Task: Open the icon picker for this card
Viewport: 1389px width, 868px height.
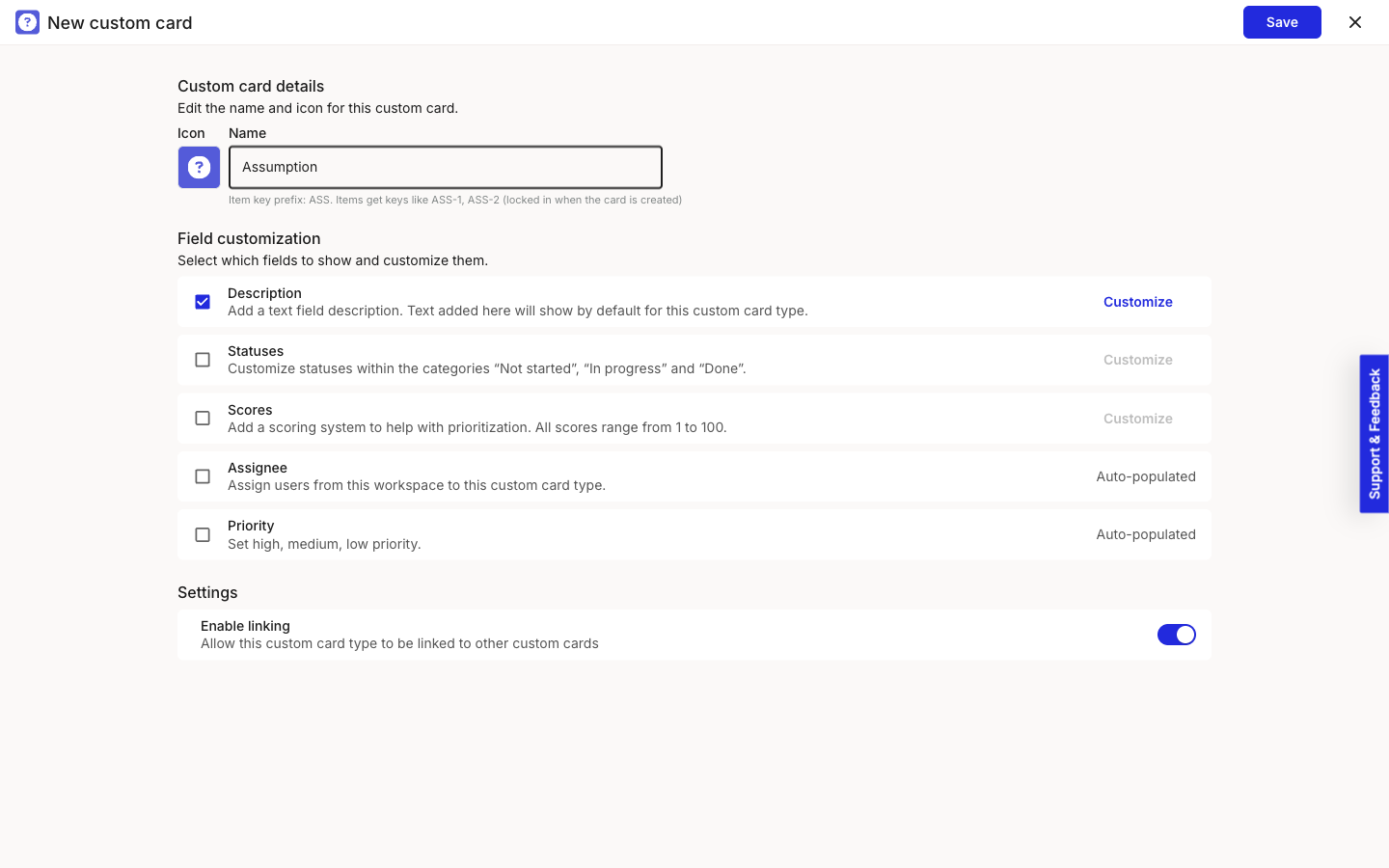Action: click(x=199, y=167)
